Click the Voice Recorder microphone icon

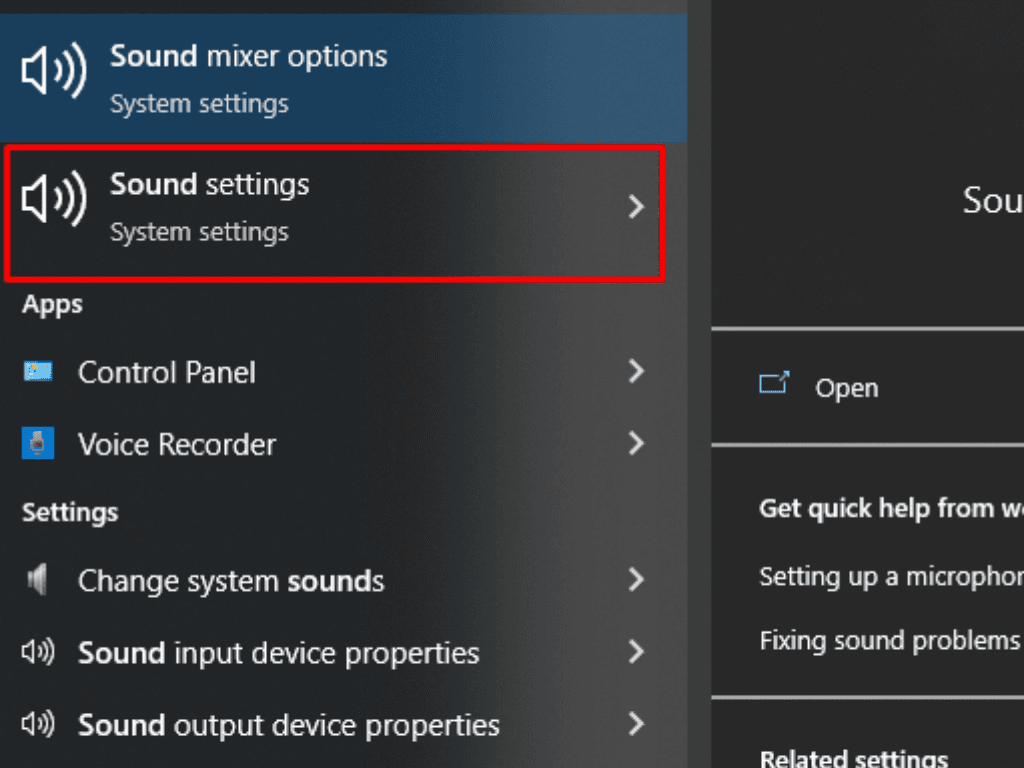point(38,444)
